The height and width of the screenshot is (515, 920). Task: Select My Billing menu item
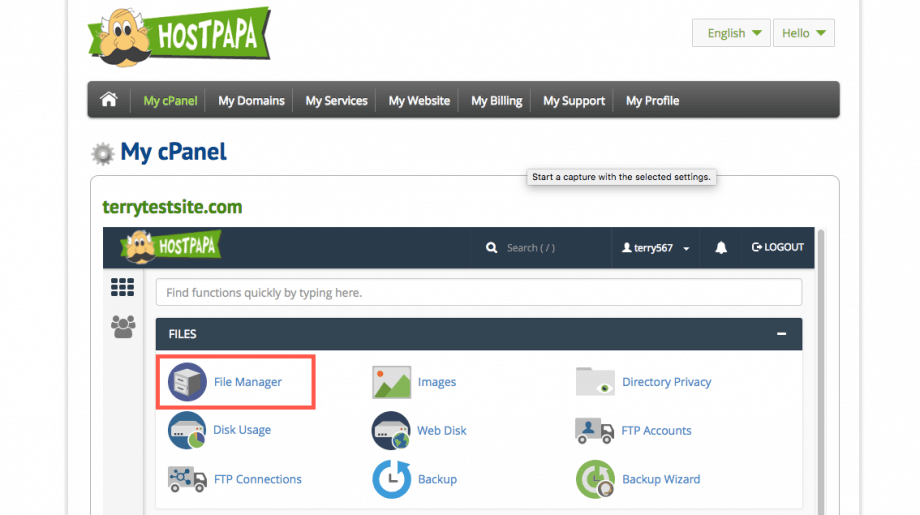496,100
